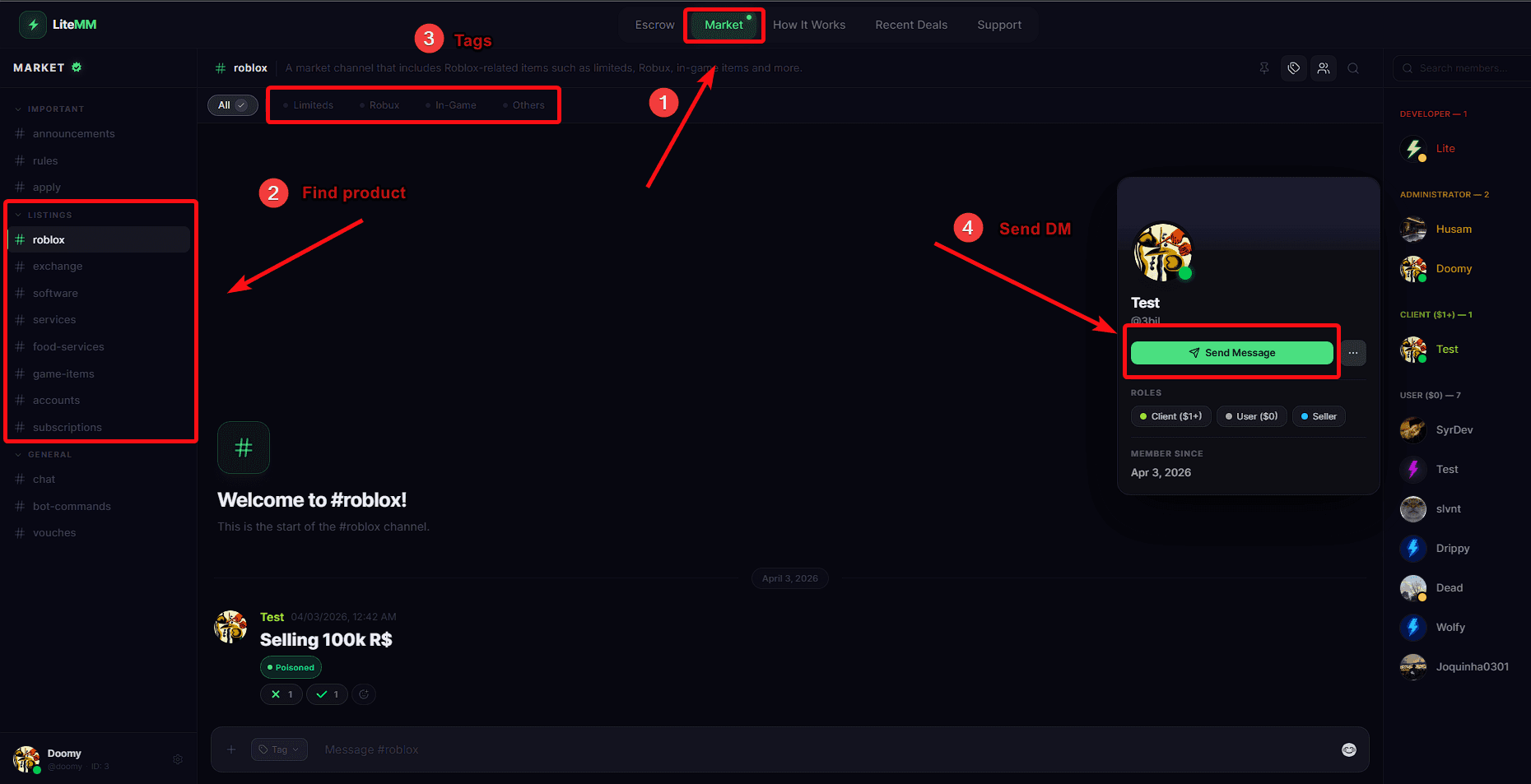Open the search icon next to members icon
The height and width of the screenshot is (784, 1531).
pyautogui.click(x=1353, y=68)
